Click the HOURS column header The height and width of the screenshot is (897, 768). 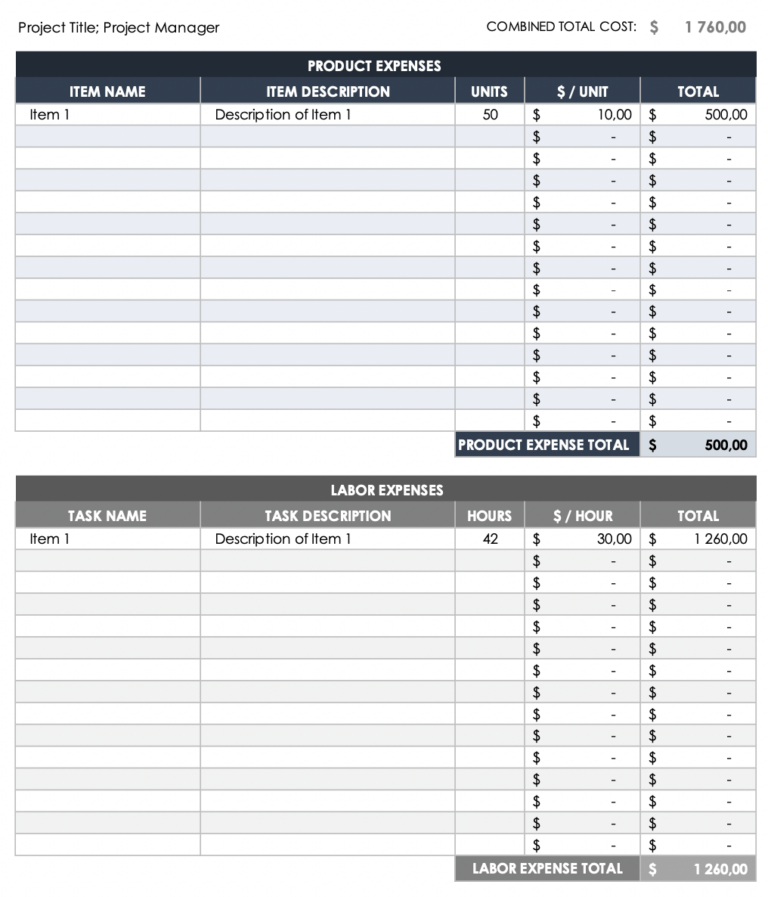tap(489, 516)
